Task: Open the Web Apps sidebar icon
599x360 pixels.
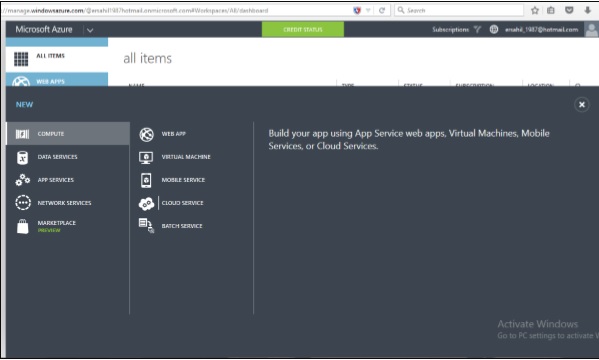Action: (x=21, y=81)
